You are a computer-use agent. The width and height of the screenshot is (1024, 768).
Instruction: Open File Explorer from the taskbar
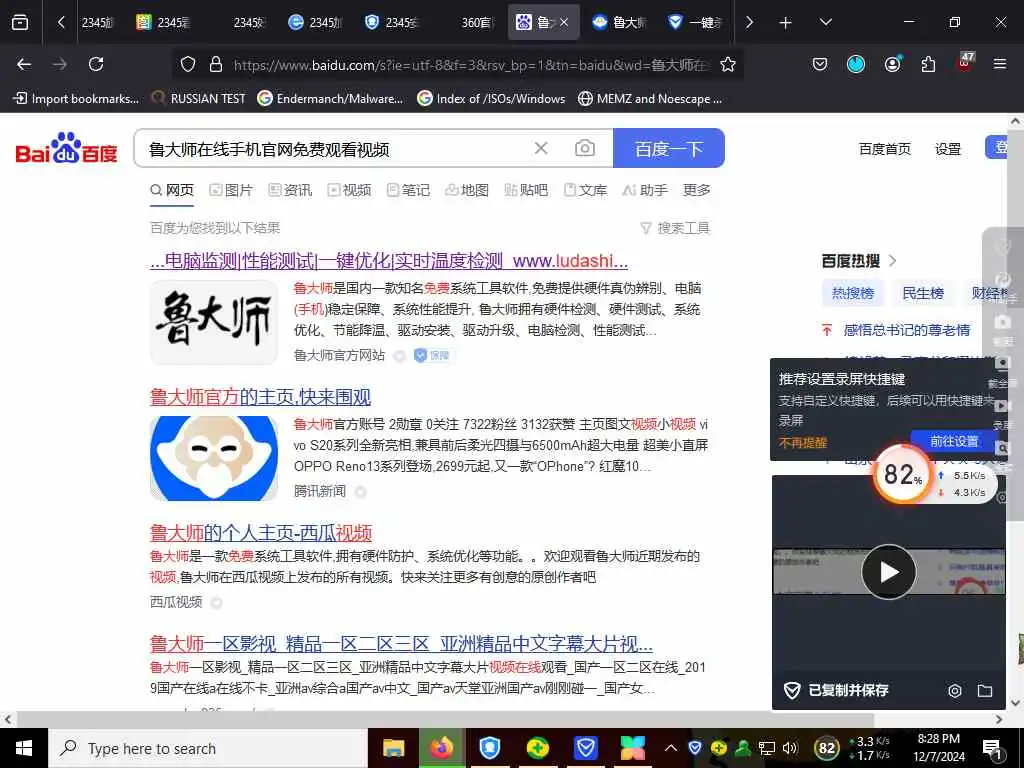click(393, 748)
